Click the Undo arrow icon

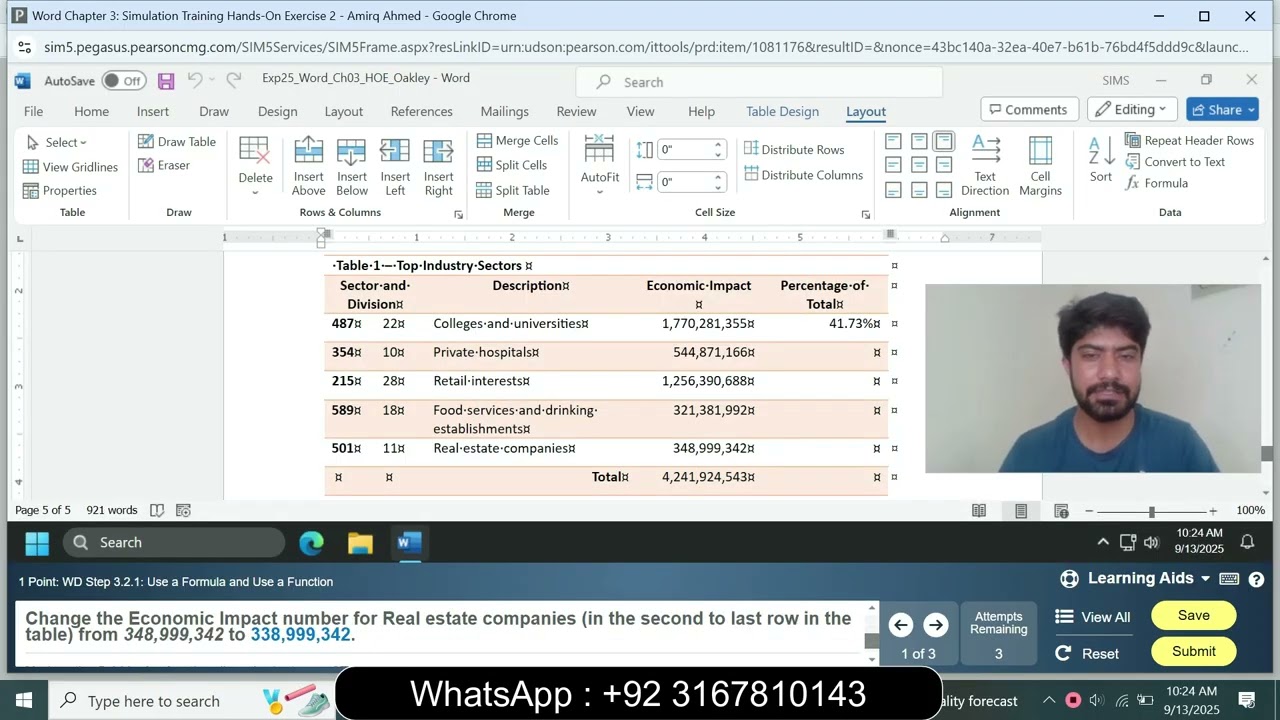pos(195,80)
